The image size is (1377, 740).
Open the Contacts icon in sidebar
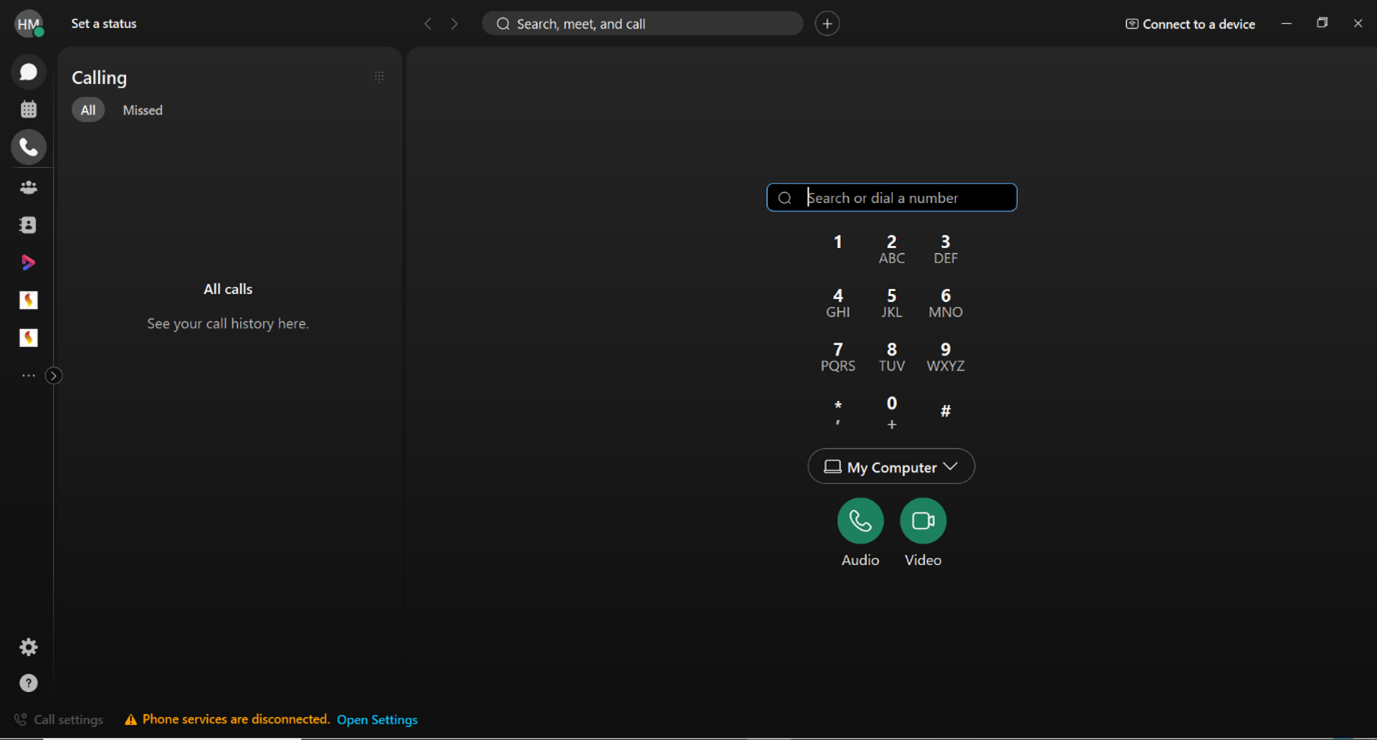click(28, 225)
